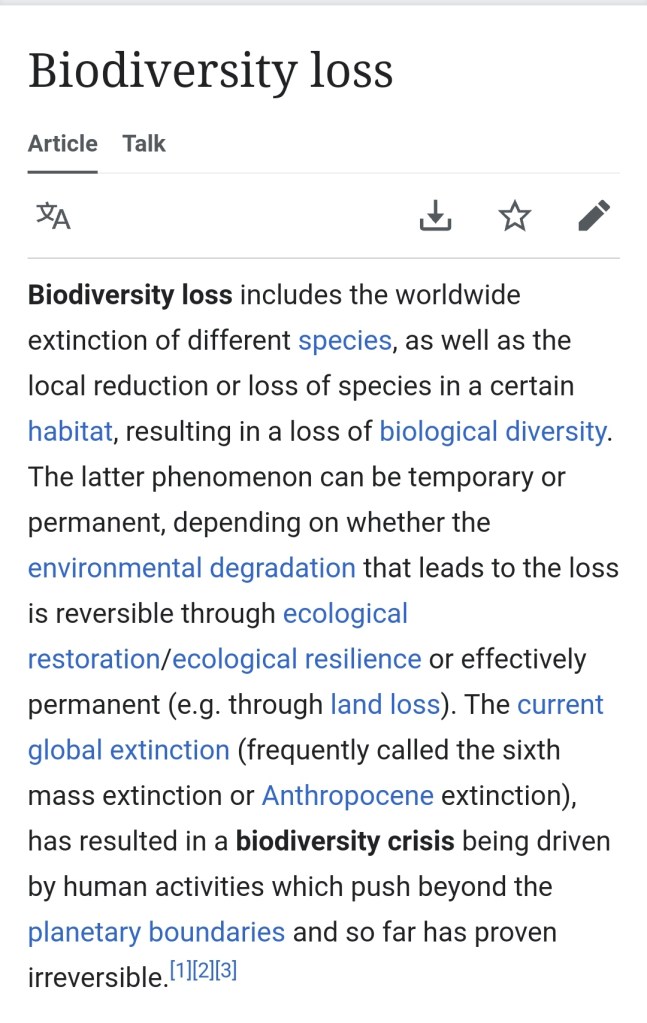Tap reference citation [1]

pos(180,970)
